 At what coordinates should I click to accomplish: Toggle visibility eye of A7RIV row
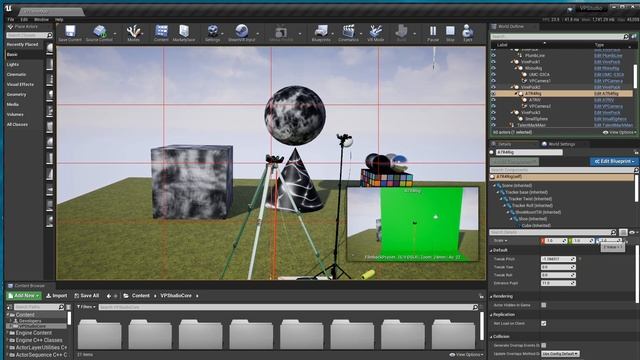[493, 100]
